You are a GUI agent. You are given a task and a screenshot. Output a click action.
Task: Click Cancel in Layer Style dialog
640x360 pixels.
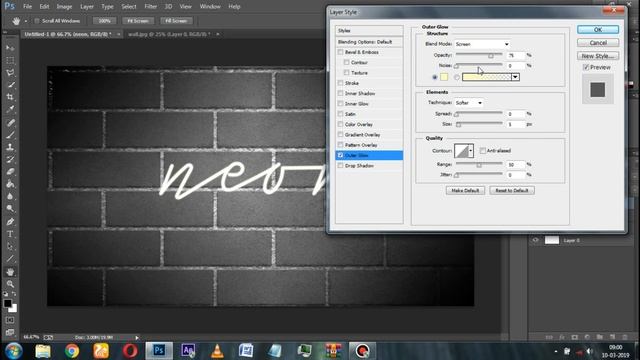tap(598, 42)
